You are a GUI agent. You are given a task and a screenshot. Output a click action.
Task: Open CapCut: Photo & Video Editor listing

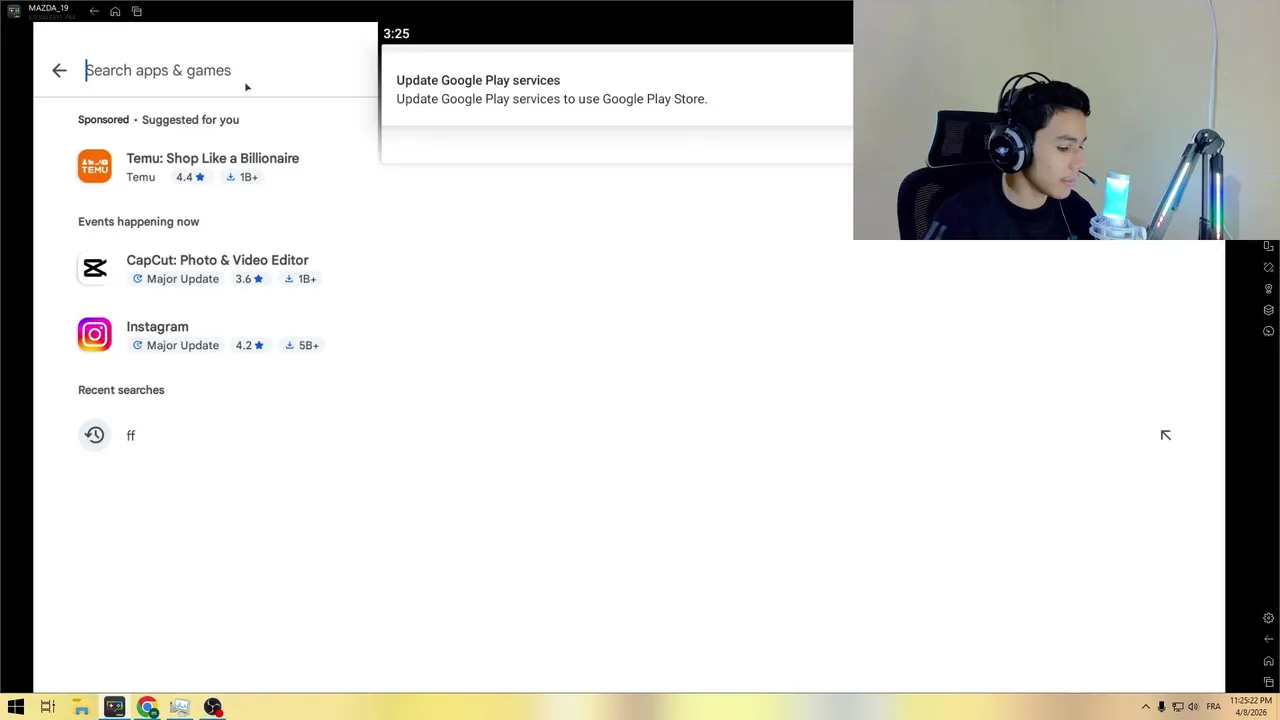[217, 260]
